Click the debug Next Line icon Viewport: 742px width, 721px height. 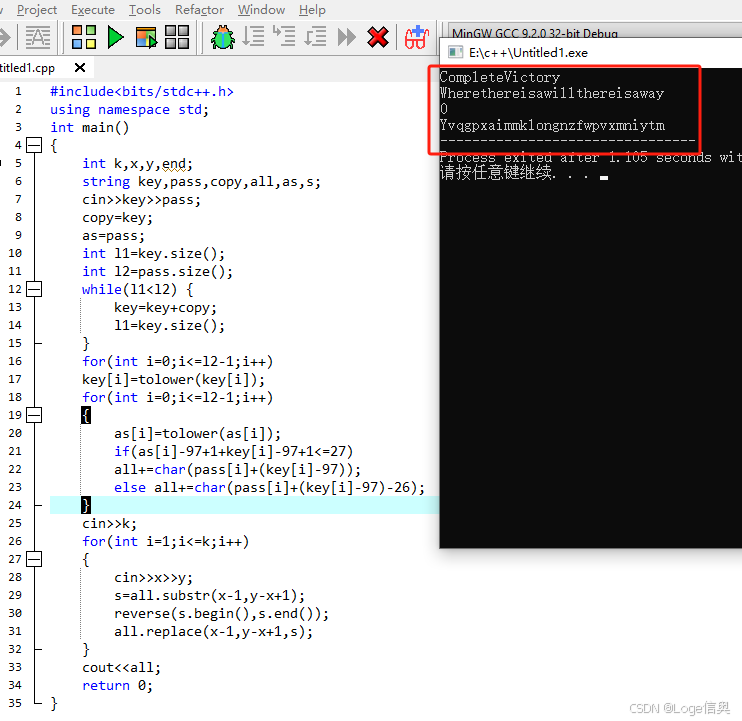point(254,37)
